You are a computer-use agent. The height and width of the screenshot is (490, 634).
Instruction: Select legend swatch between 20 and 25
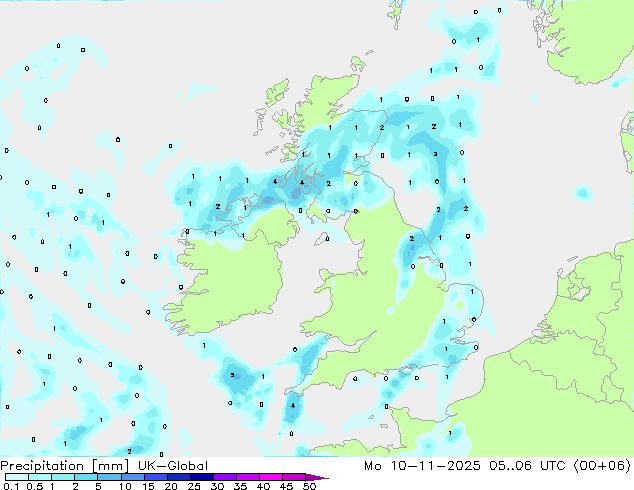[x=178, y=477]
